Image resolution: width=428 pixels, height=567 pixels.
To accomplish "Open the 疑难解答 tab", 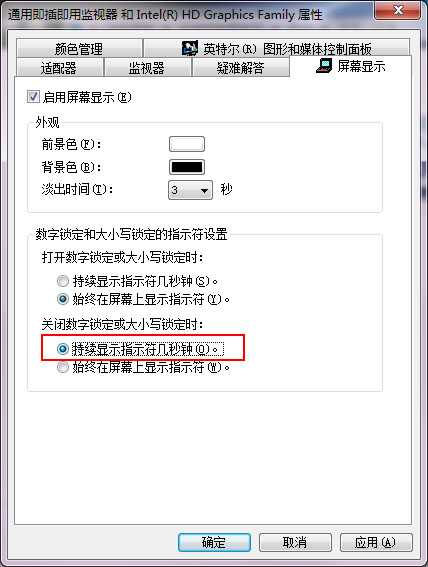I will [240, 68].
